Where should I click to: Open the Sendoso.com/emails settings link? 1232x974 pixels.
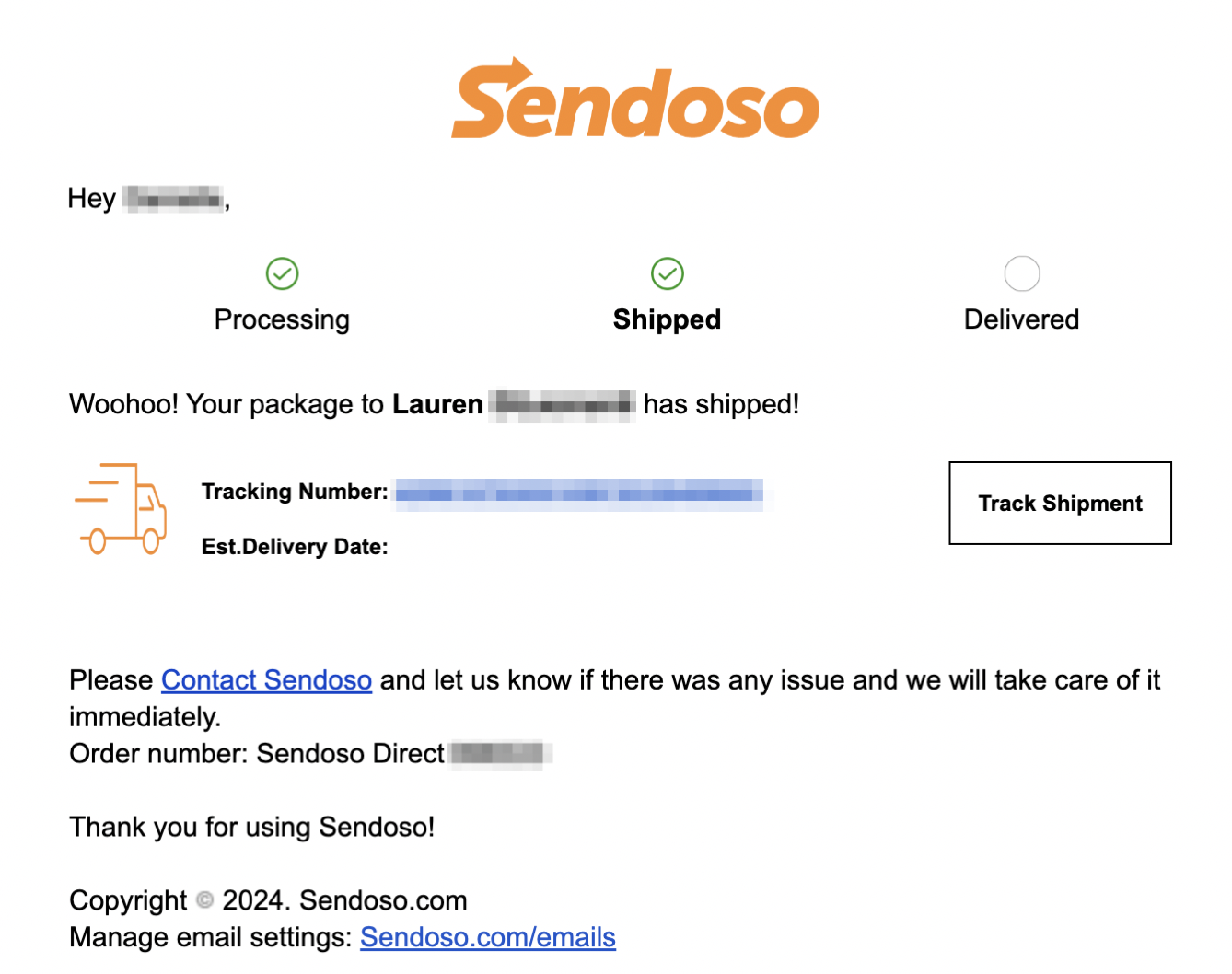point(487,937)
